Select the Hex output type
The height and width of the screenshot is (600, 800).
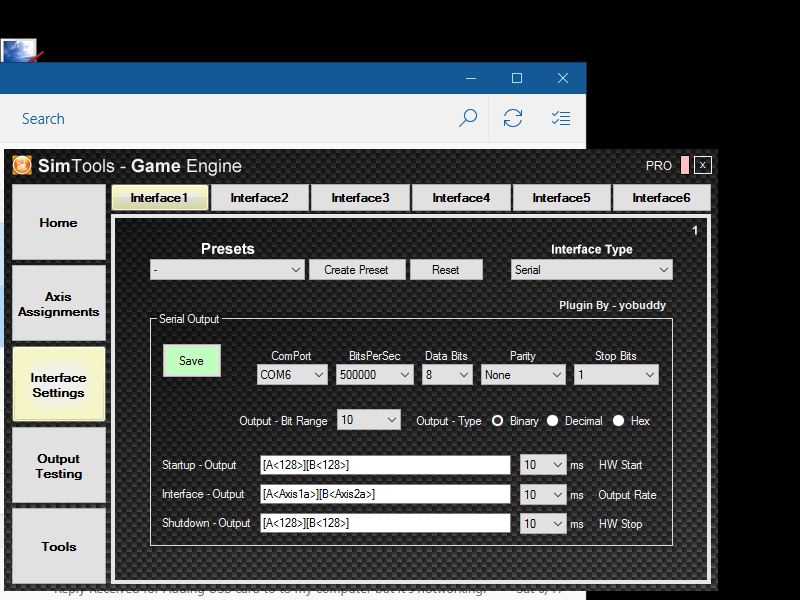[x=618, y=421]
